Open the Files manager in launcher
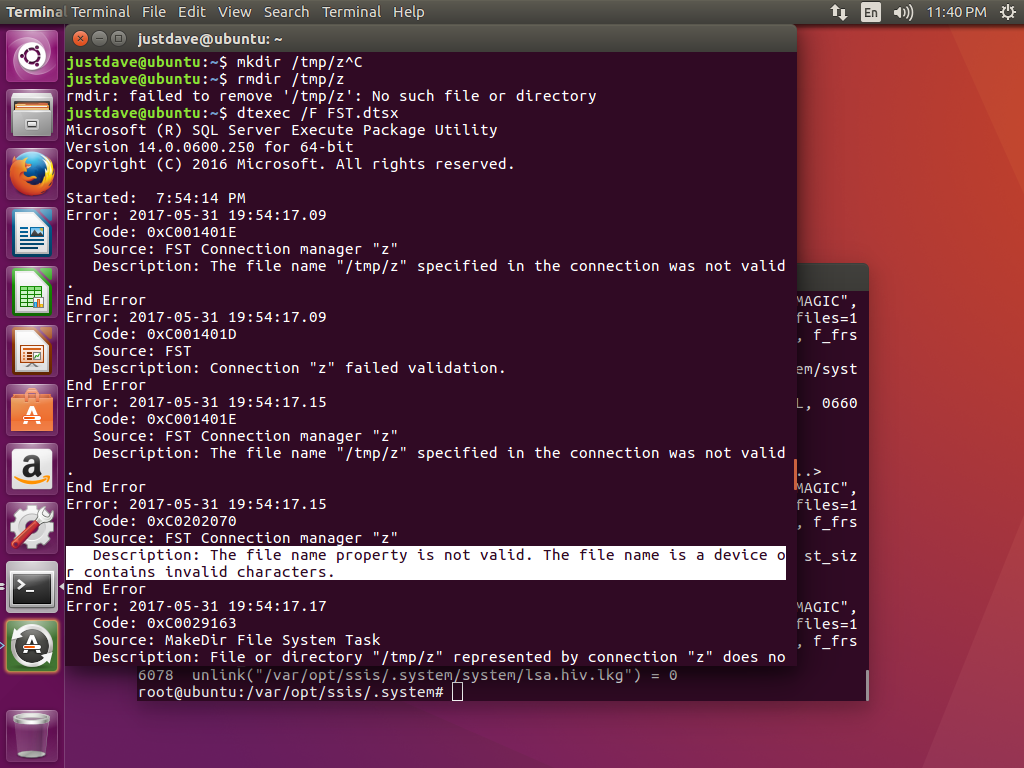1024x768 pixels. coord(32,116)
